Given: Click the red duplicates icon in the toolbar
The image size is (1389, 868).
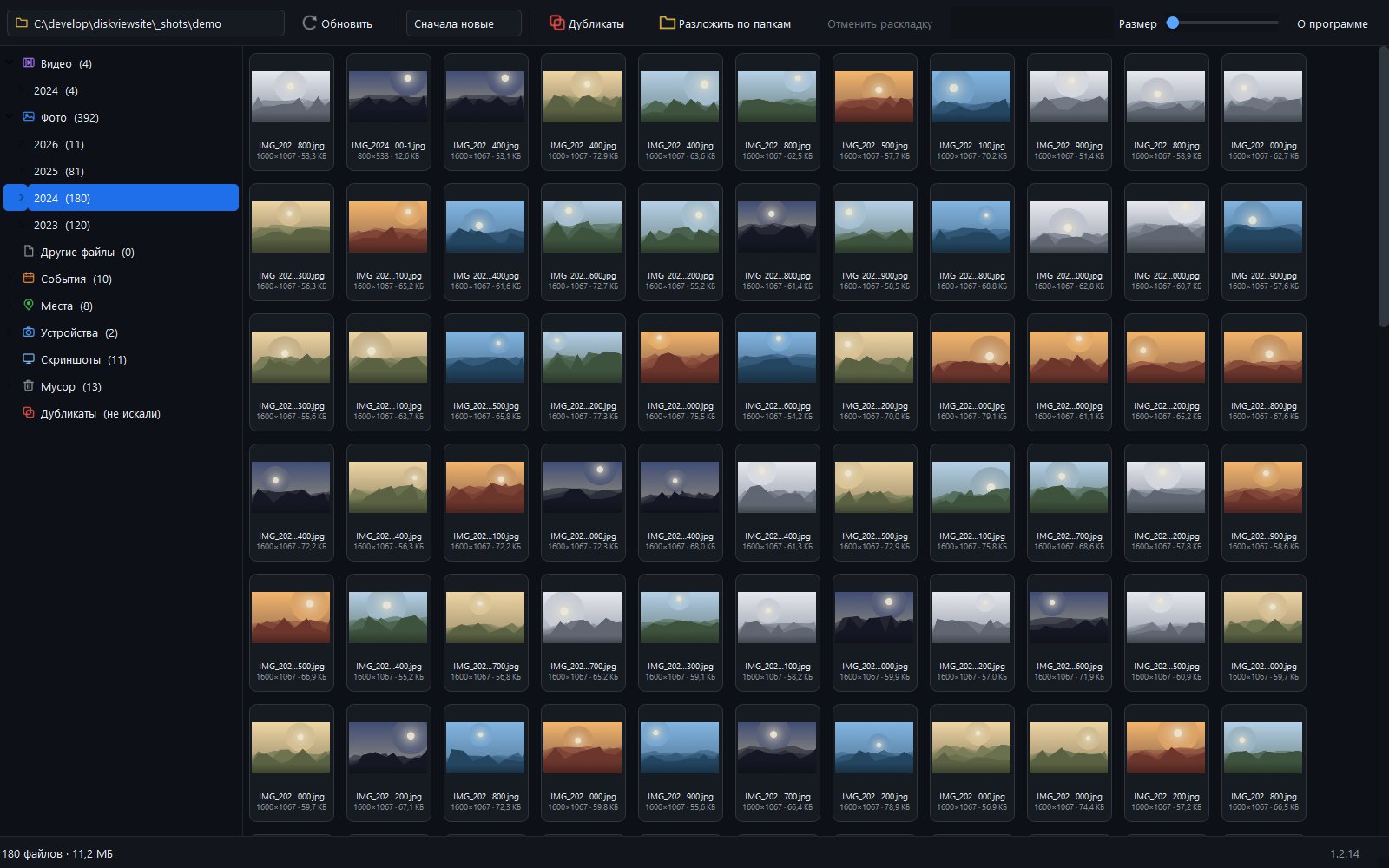Looking at the screenshot, I should (x=556, y=23).
